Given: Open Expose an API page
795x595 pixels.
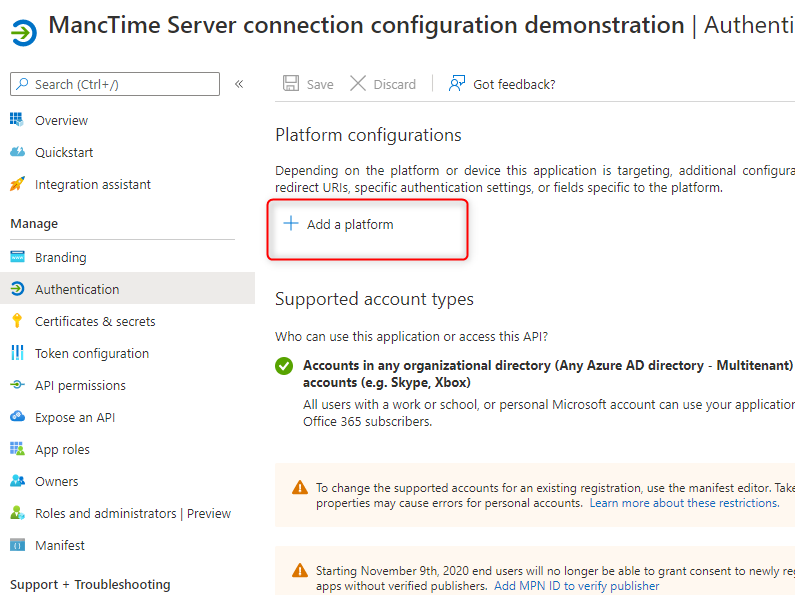Looking at the screenshot, I should pos(75,417).
